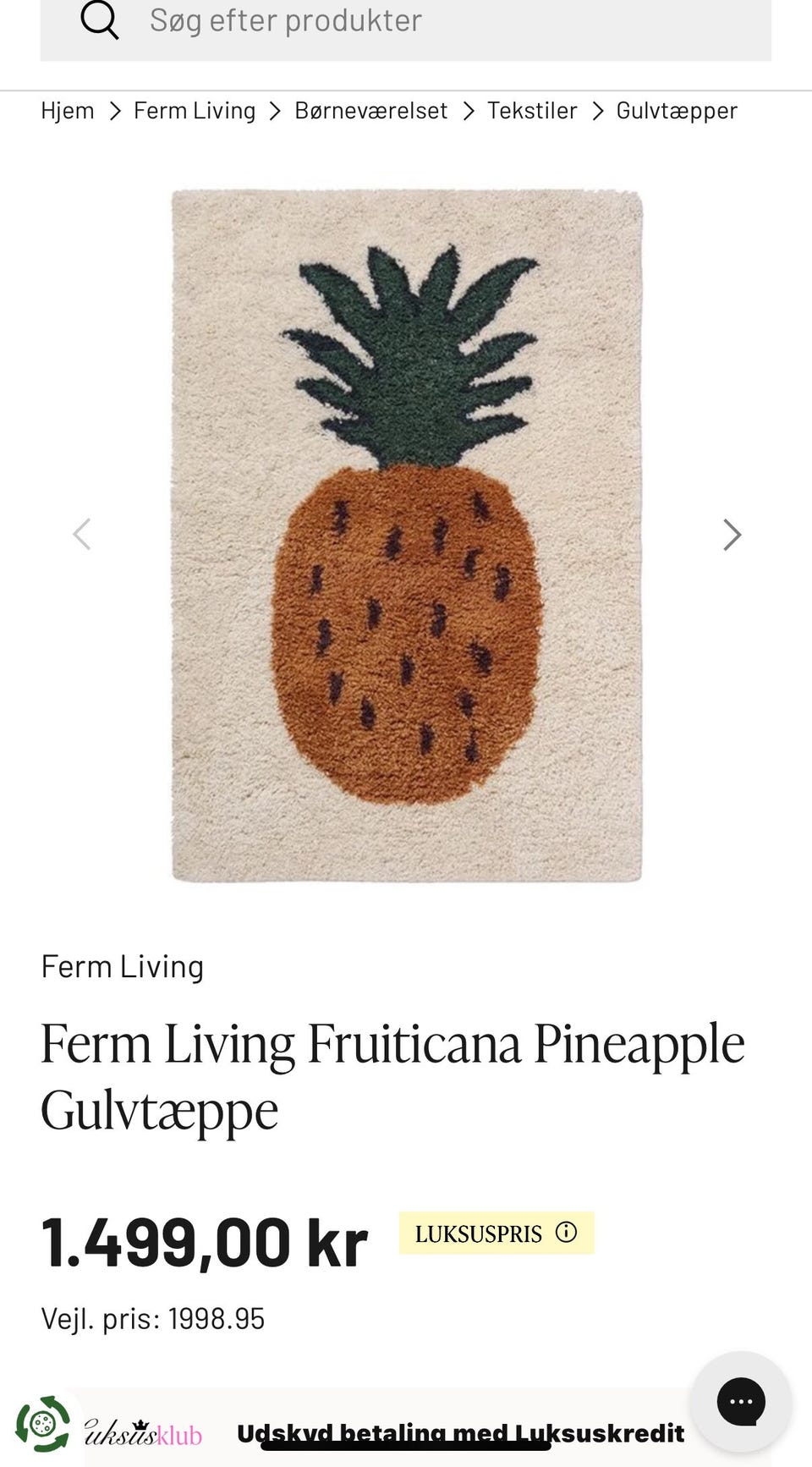The width and height of the screenshot is (812, 1467).
Task: Click 'Udskyd betaling med Luksuskredit' banner
Action: click(461, 1432)
